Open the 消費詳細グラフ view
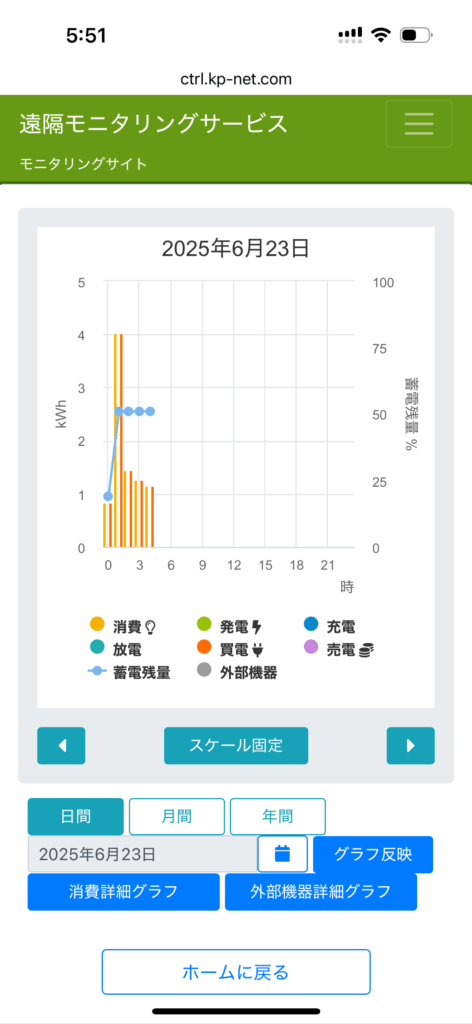This screenshot has height=1024, width=472. [x=123, y=891]
